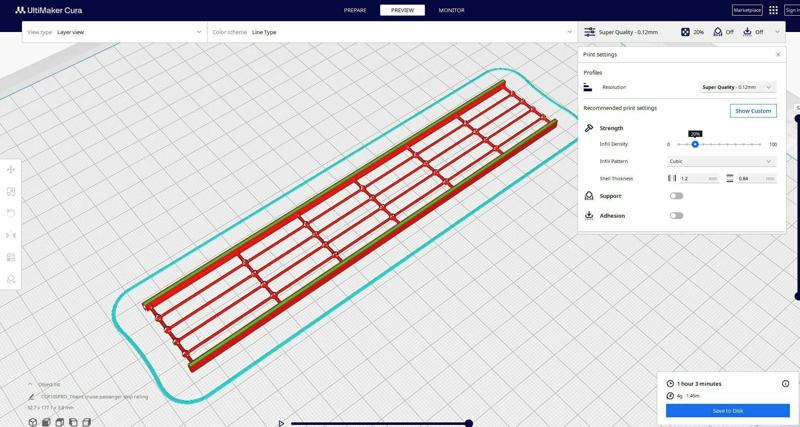Click the Infill Density slider handle
This screenshot has height=427, width=800.
(695, 144)
